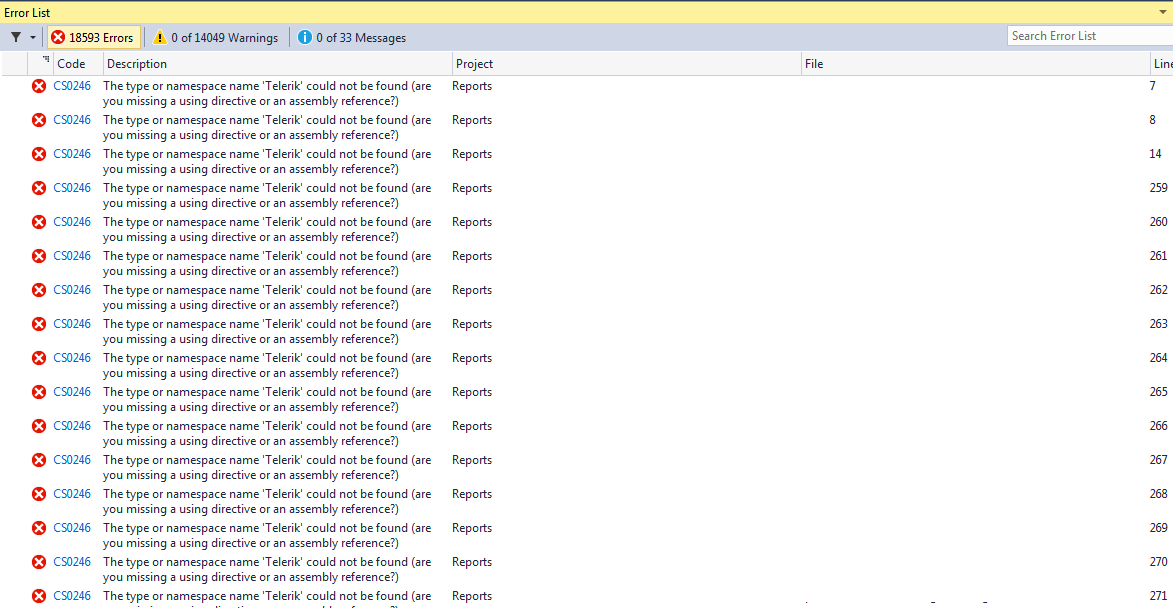
Task: Click the error icon in the line 270 row
Action: [39, 562]
